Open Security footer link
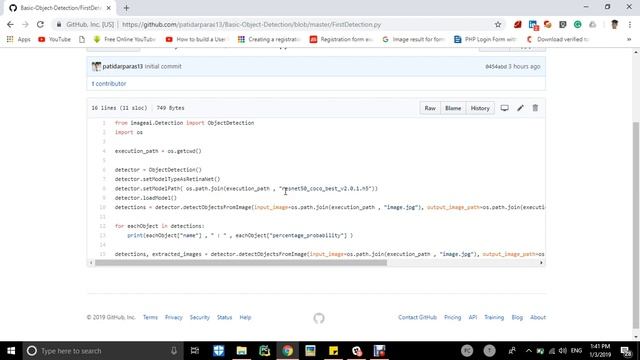The width and height of the screenshot is (640, 360). click(200, 317)
